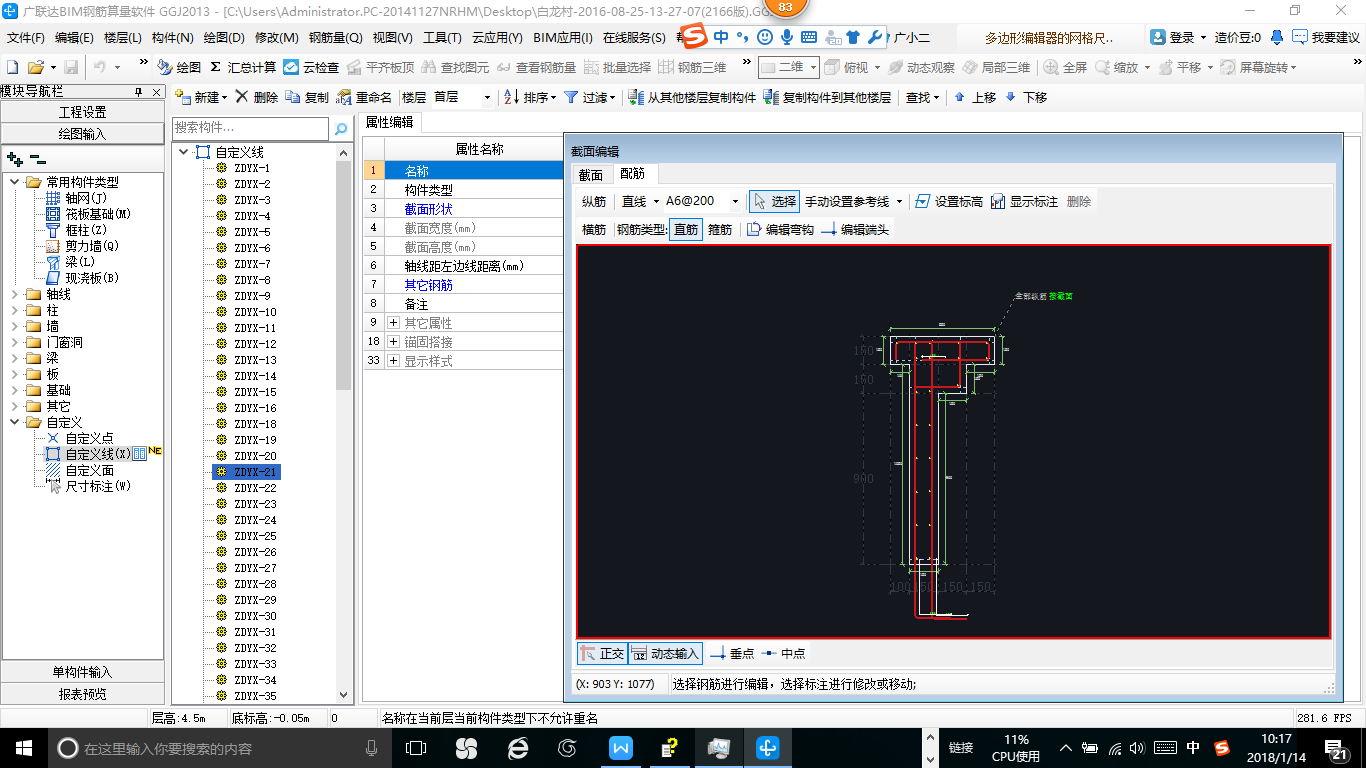Screen dimensions: 1366x768
Task: Click the 绘图 toolbar icon
Action: [179, 67]
